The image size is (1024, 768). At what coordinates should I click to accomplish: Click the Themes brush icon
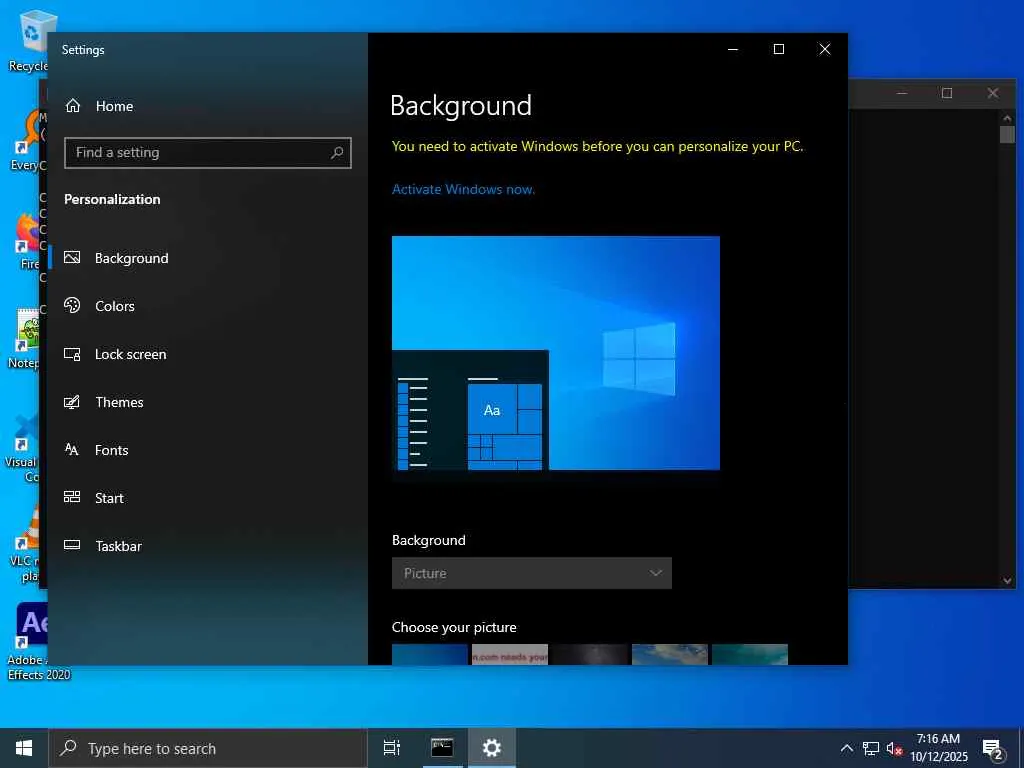point(72,402)
